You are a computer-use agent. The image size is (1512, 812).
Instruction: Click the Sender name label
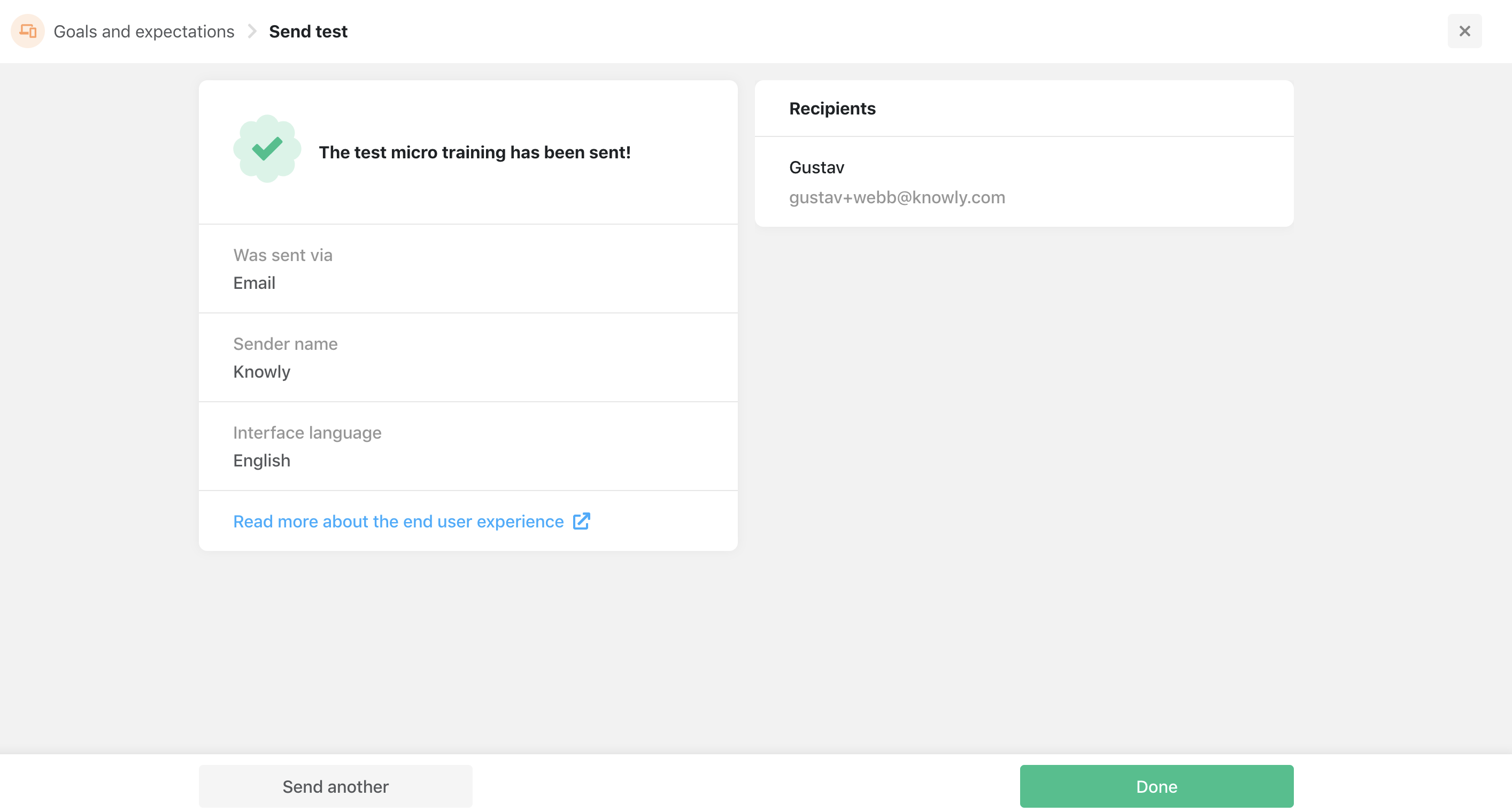pyautogui.click(x=286, y=344)
